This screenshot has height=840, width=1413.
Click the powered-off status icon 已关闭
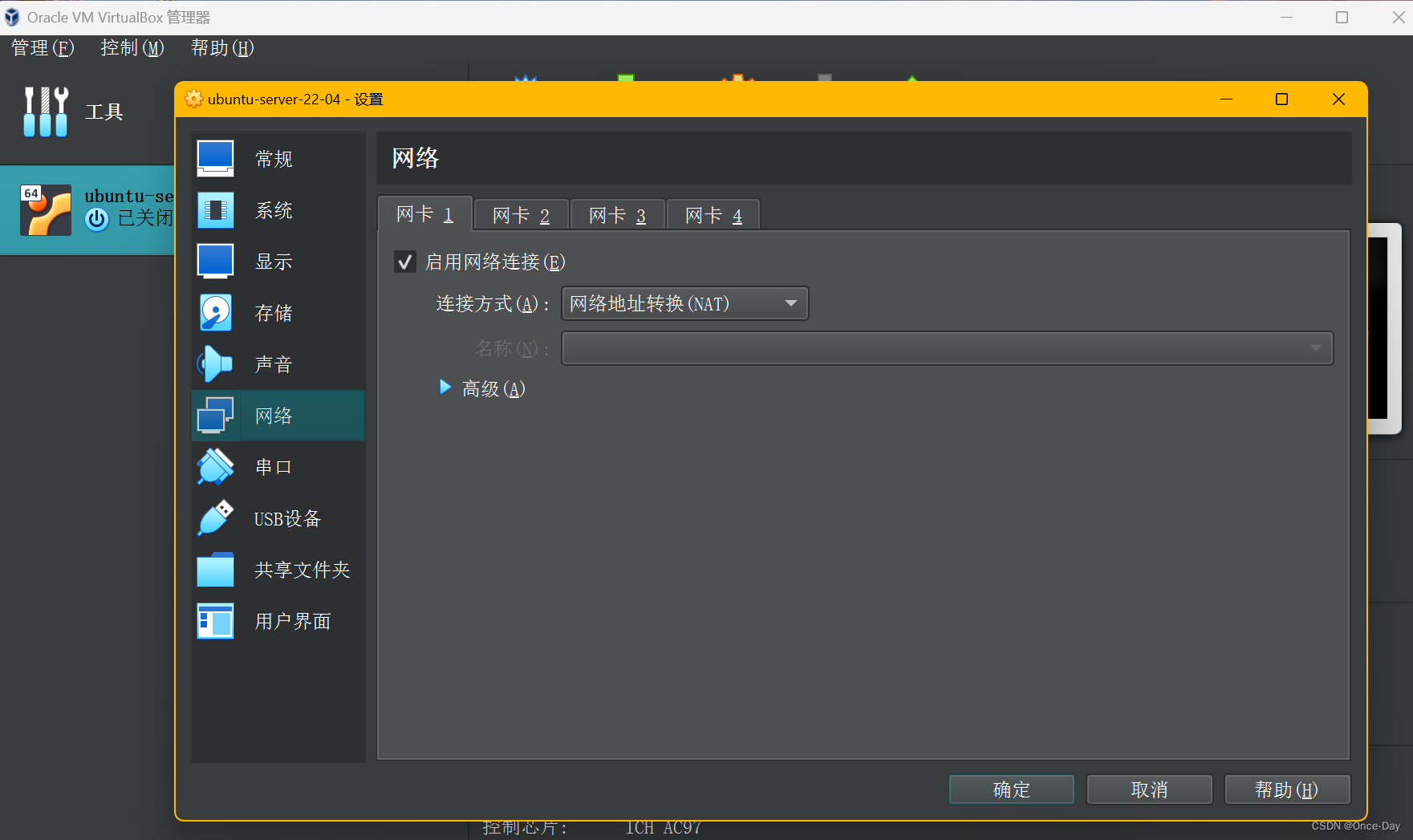point(97,219)
